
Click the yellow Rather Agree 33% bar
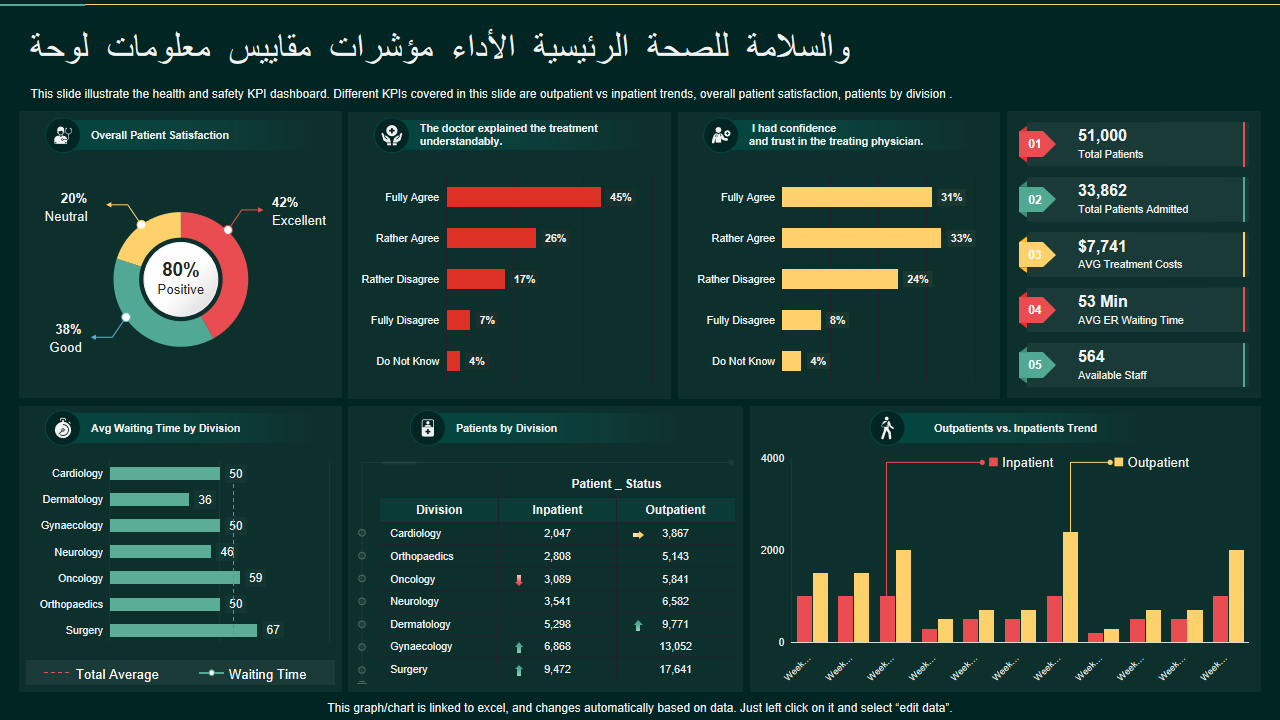coord(861,238)
